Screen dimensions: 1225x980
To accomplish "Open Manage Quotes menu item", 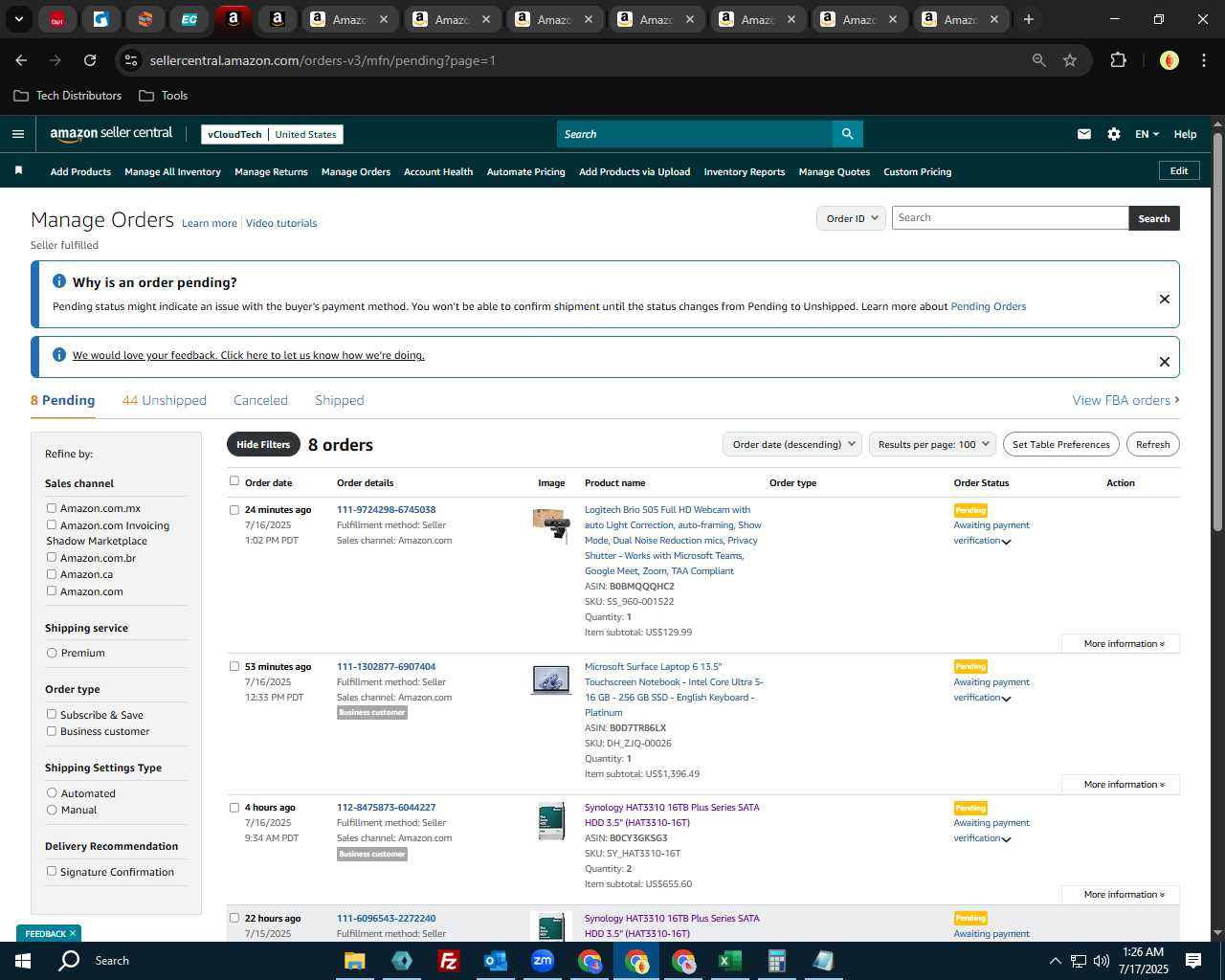I will pyautogui.click(x=835, y=172).
